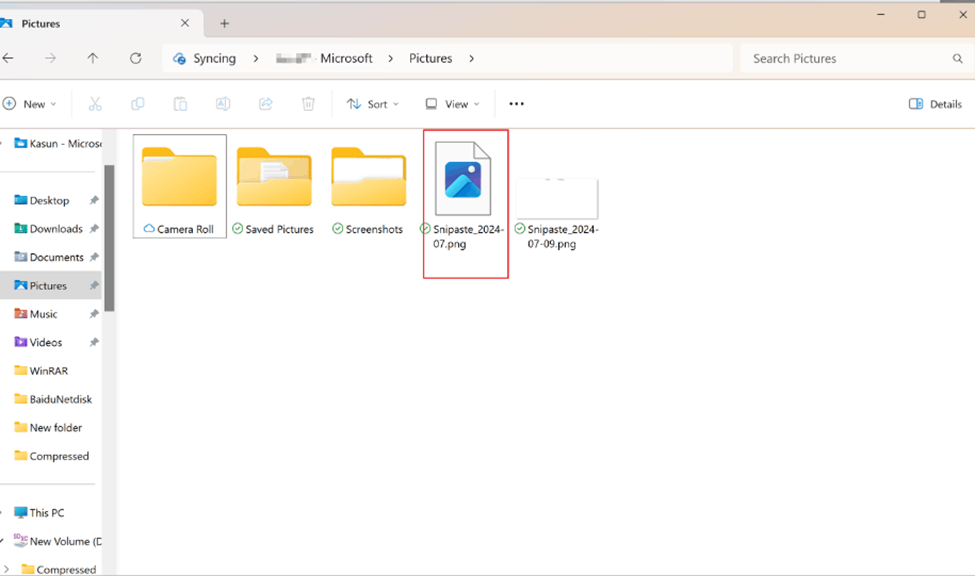Image resolution: width=975 pixels, height=576 pixels.
Task: Open the Sort options dropdown
Action: 372,104
